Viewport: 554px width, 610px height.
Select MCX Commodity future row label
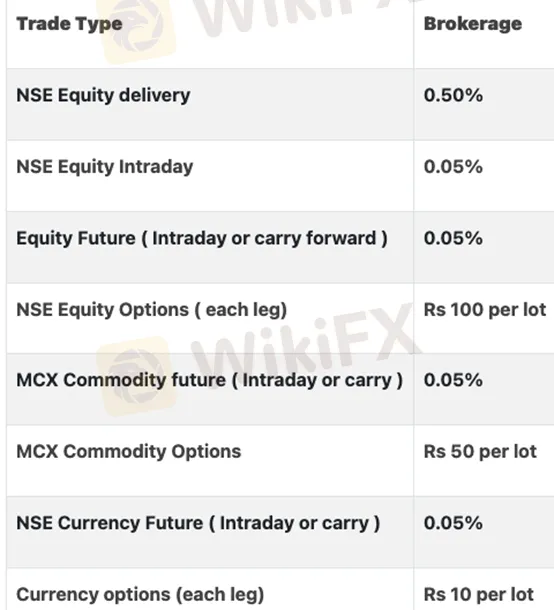click(209, 380)
